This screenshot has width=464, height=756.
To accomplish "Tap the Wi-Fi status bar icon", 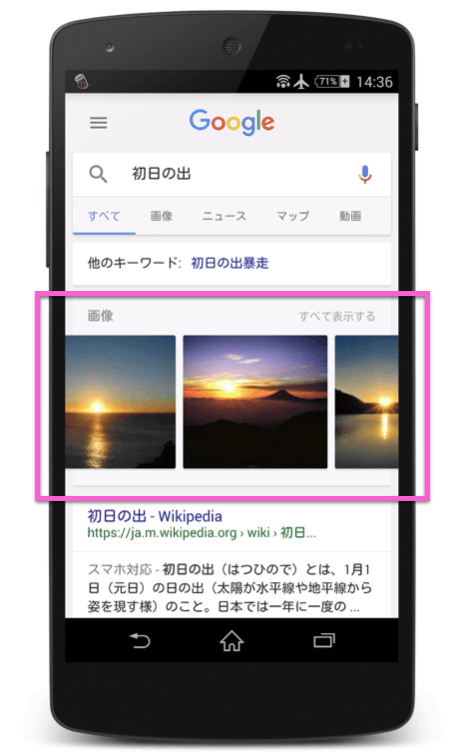I will tap(283, 81).
